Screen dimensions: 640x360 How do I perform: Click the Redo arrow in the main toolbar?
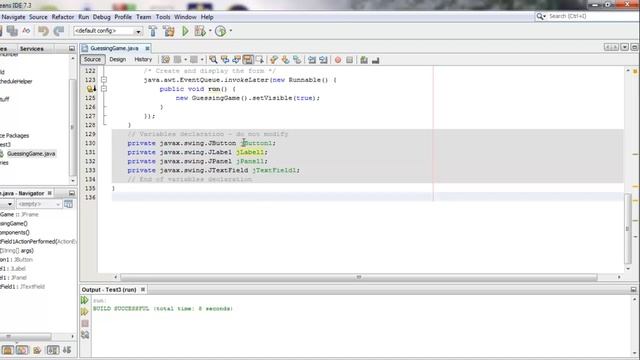pos(59,31)
